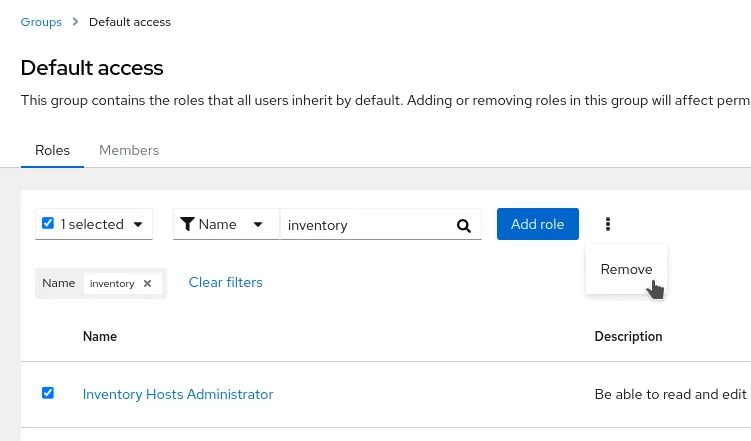
Task: Expand the 1 selected dropdown arrow
Action: 138,224
